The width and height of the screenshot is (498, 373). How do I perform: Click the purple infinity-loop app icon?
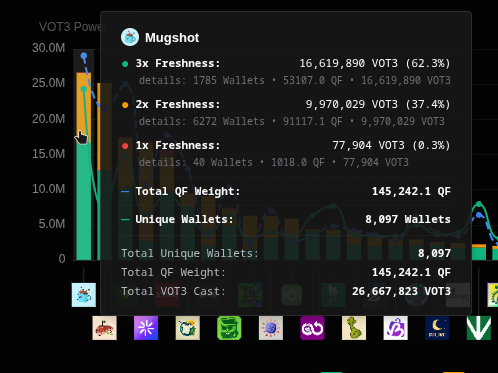click(x=312, y=328)
